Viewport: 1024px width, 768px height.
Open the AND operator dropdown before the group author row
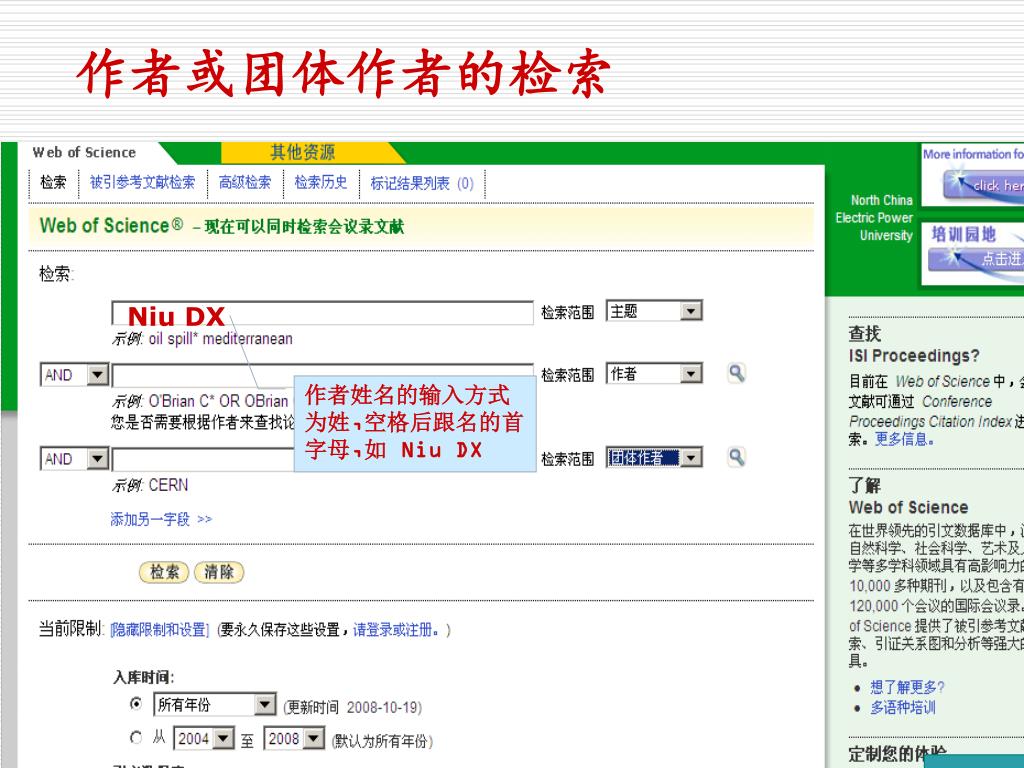pyautogui.click(x=74, y=459)
